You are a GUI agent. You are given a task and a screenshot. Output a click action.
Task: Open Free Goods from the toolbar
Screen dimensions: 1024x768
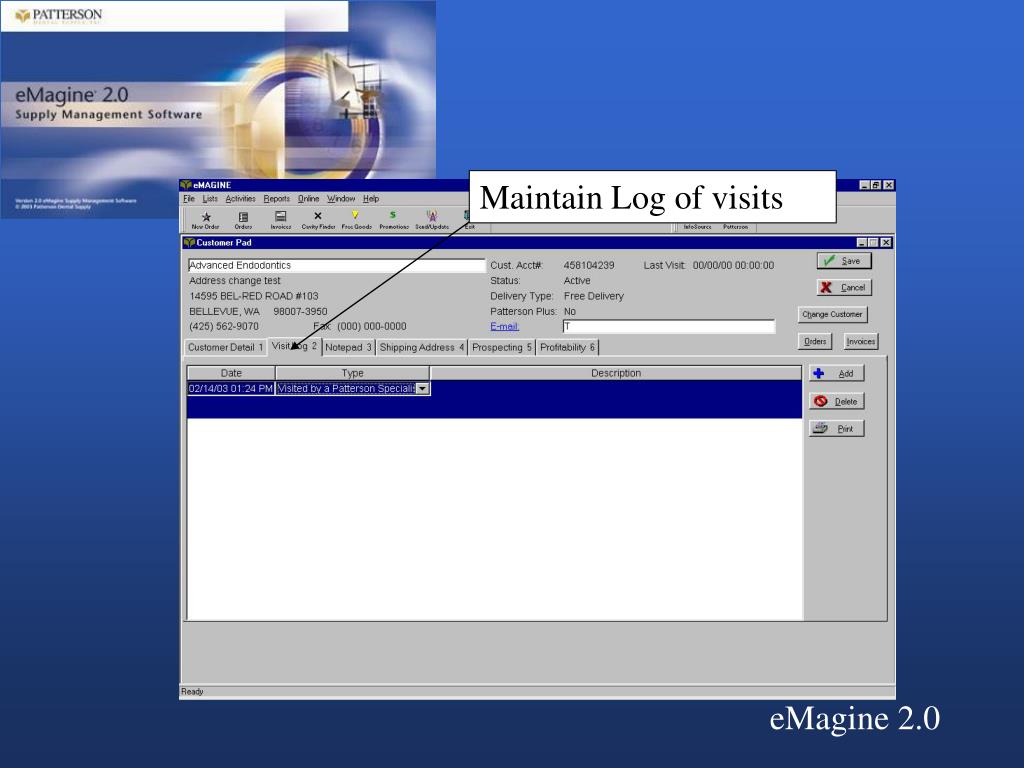[x=356, y=220]
